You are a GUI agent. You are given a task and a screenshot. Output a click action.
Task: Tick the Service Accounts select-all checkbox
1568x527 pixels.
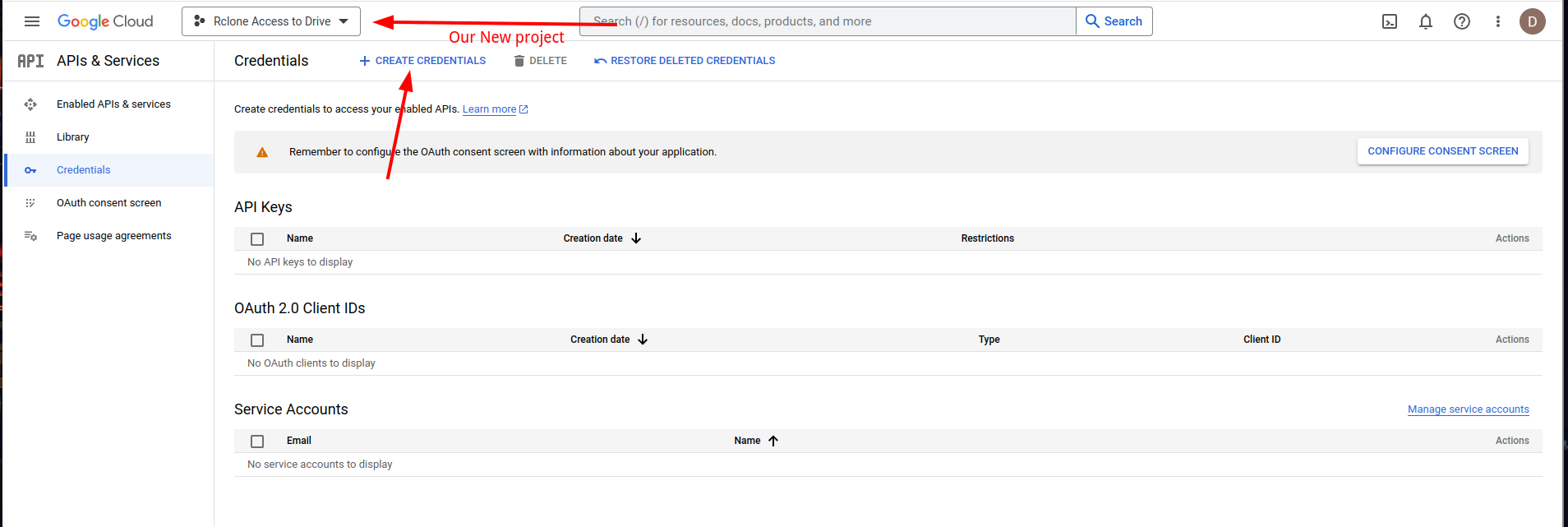(257, 441)
